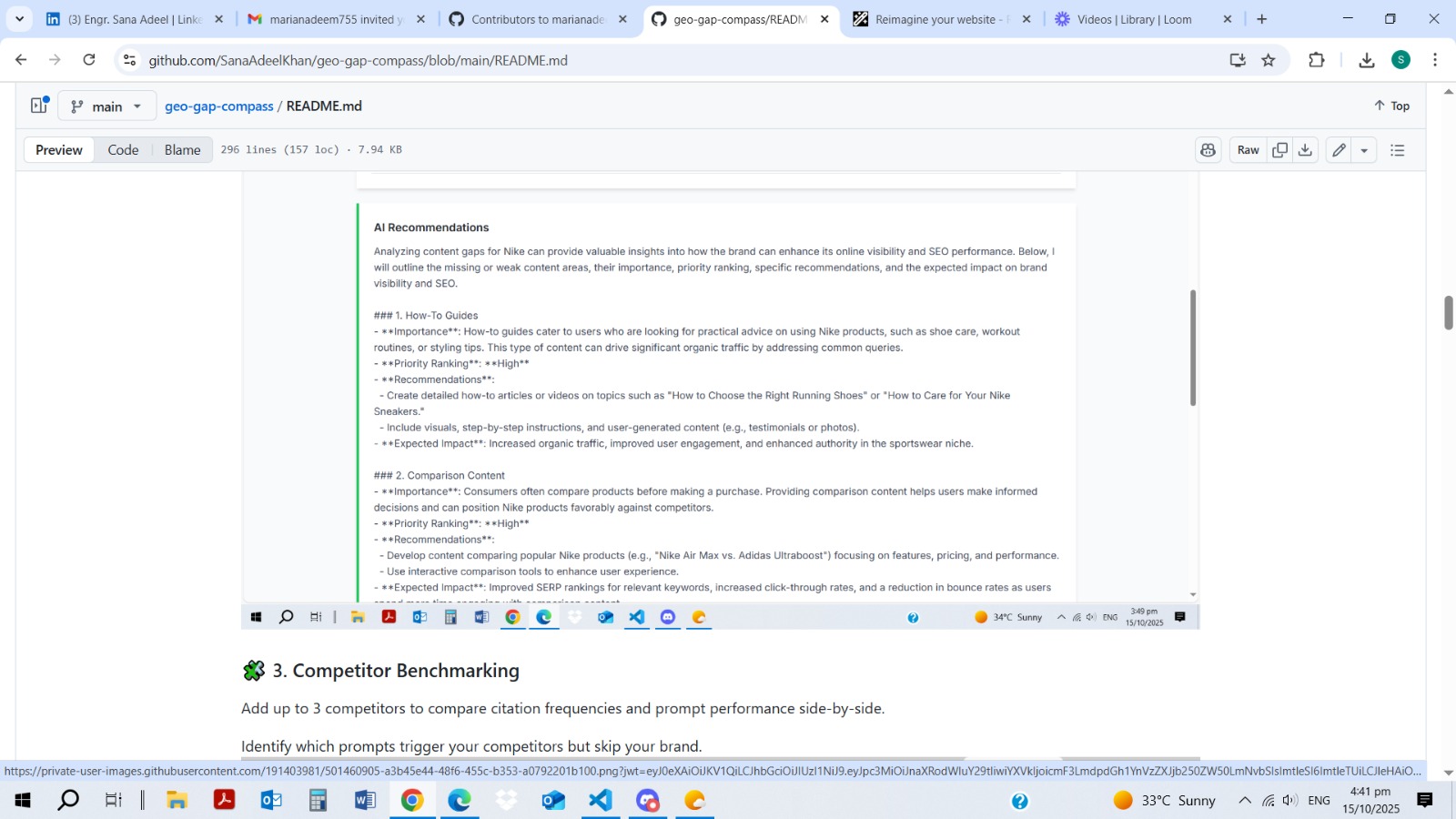Switch to Blame view tab
1456x819 pixels.
click(x=182, y=150)
